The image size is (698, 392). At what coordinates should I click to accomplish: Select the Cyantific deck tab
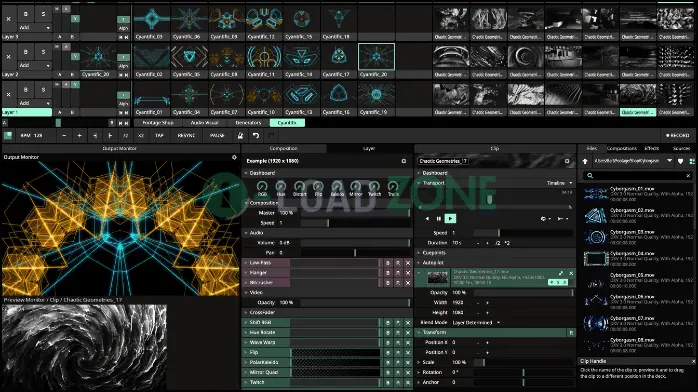click(287, 123)
